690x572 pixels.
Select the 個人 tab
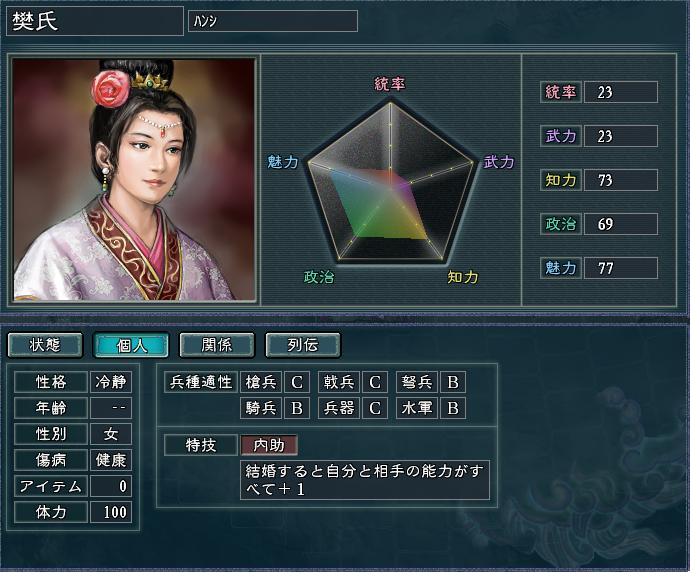point(131,345)
